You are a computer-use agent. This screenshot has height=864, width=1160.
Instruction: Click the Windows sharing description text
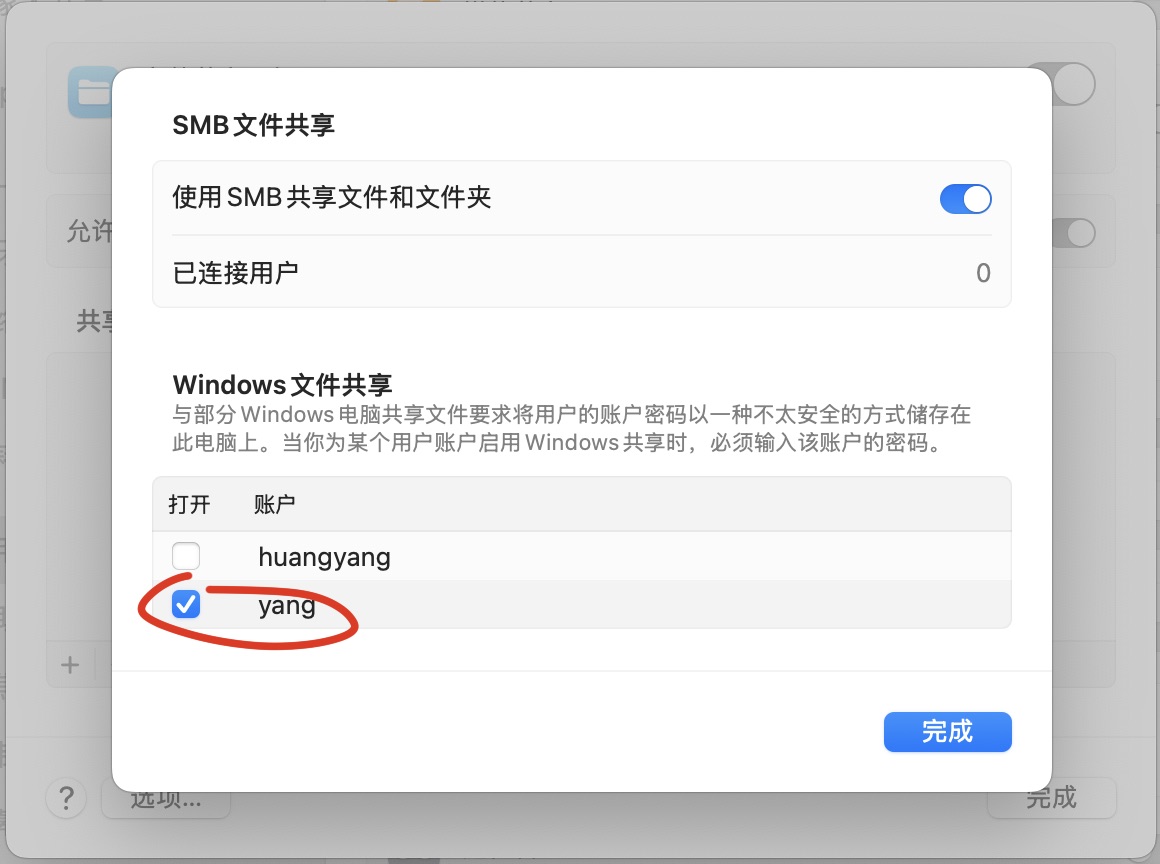pyautogui.click(x=571, y=428)
